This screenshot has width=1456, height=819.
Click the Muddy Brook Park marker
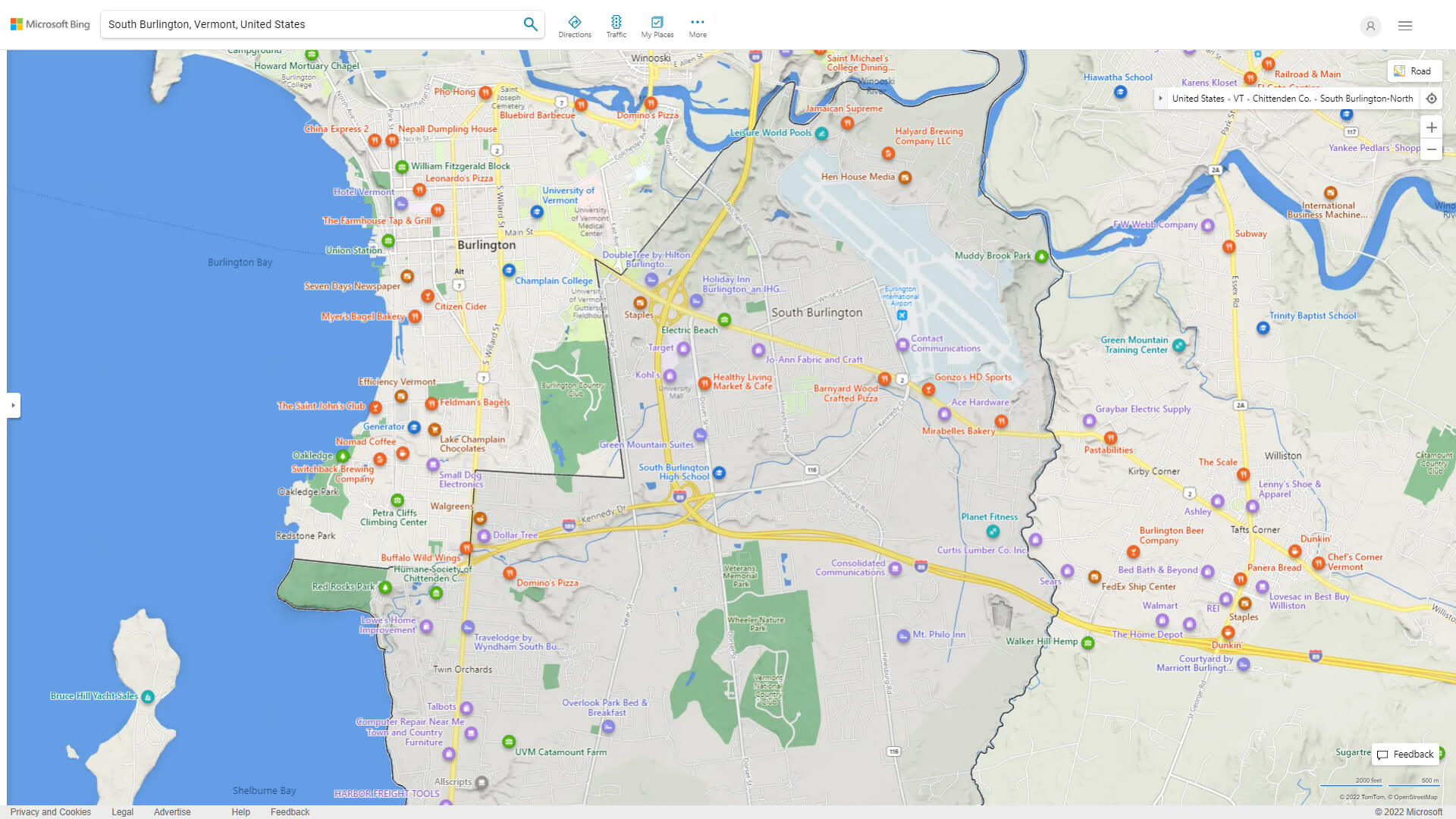pyautogui.click(x=1041, y=256)
